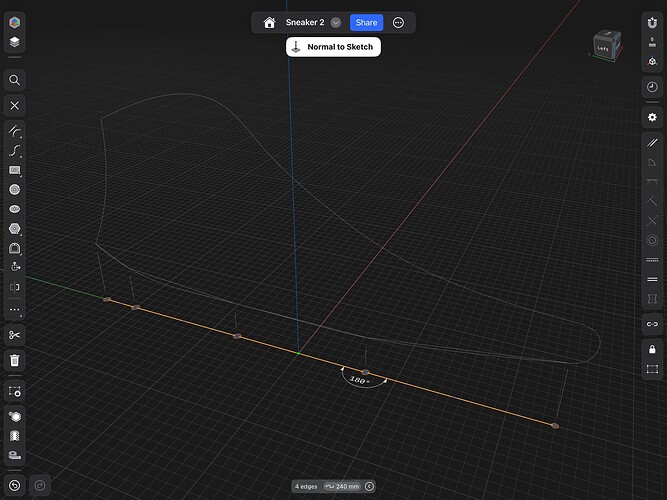Click Normal to Sketch button
Screen dimensions: 667x500
(x=334, y=47)
